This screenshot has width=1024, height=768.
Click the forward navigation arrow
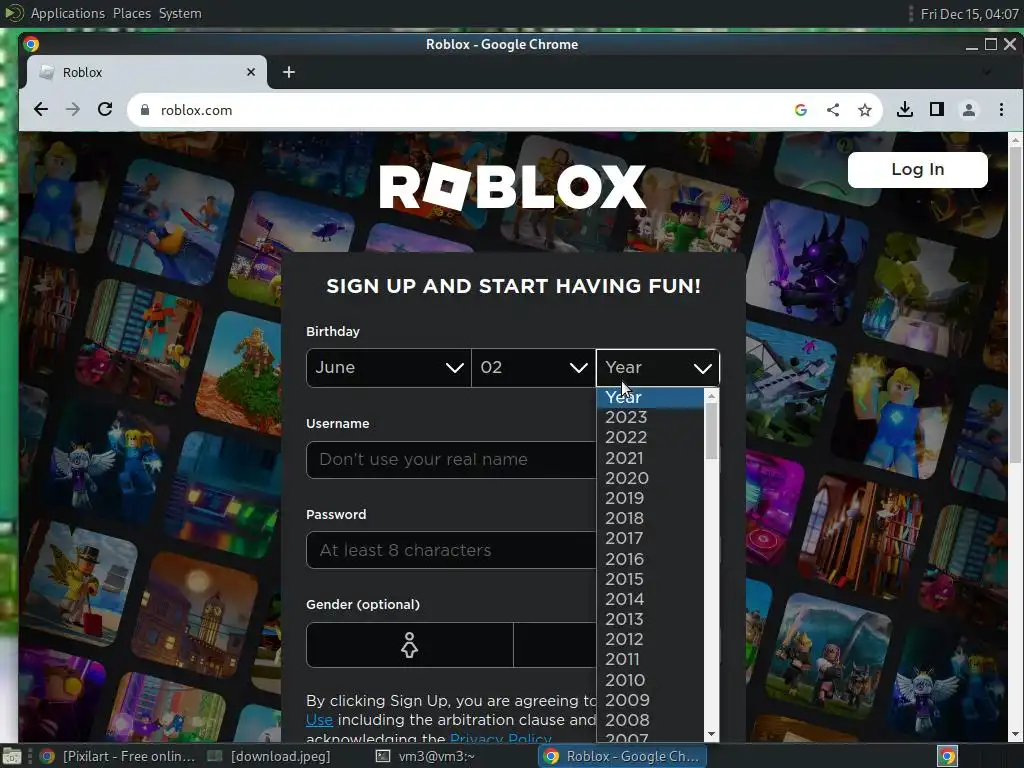coord(72,110)
